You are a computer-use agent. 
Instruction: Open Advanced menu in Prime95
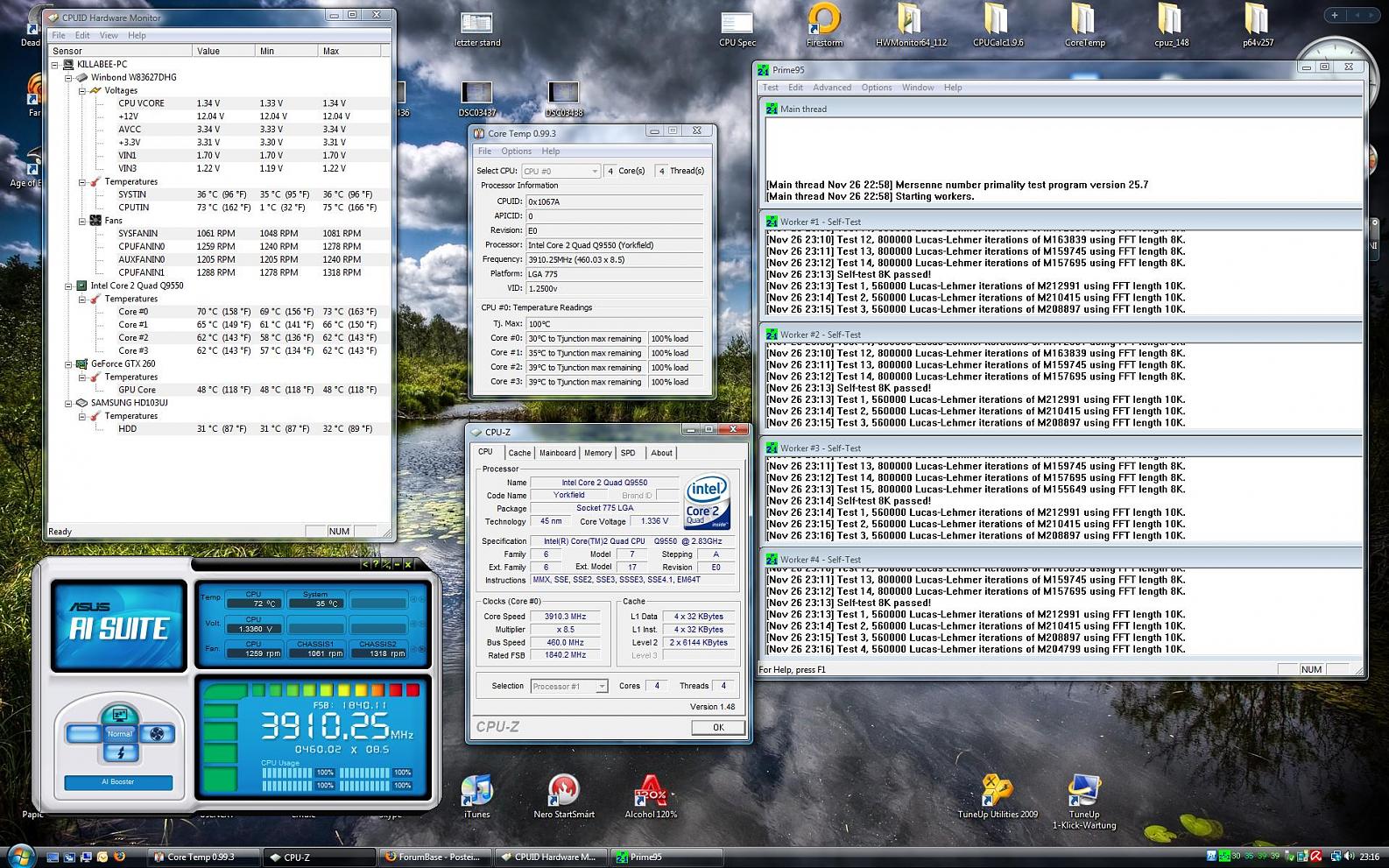(x=832, y=88)
